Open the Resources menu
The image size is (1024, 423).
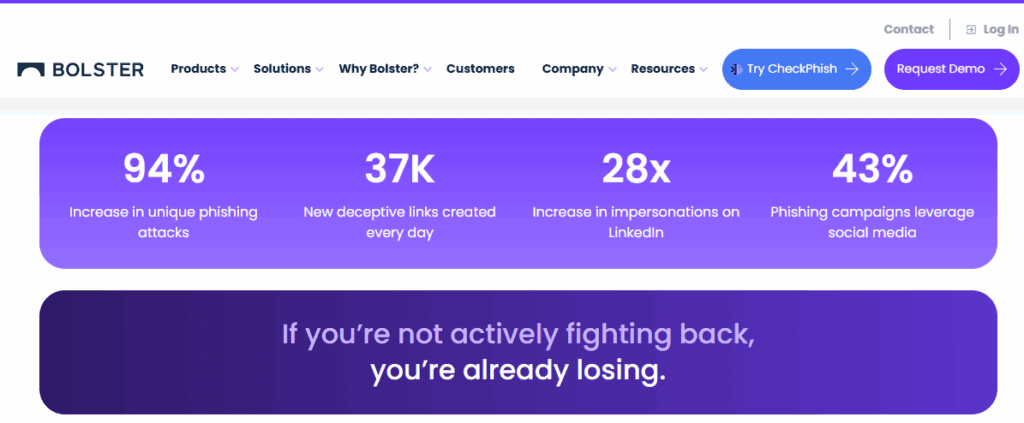click(x=663, y=69)
